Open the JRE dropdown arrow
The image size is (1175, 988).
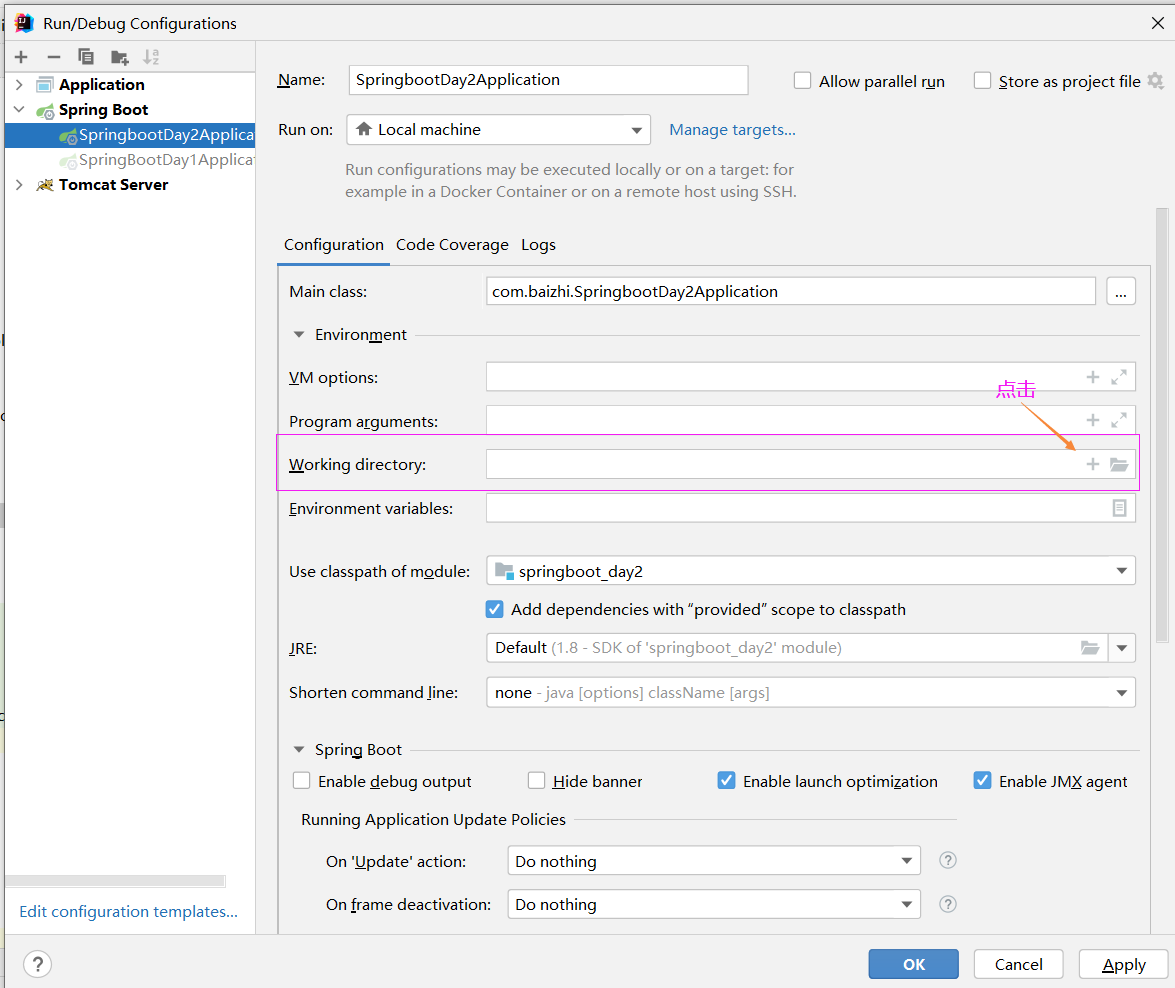tap(1122, 648)
